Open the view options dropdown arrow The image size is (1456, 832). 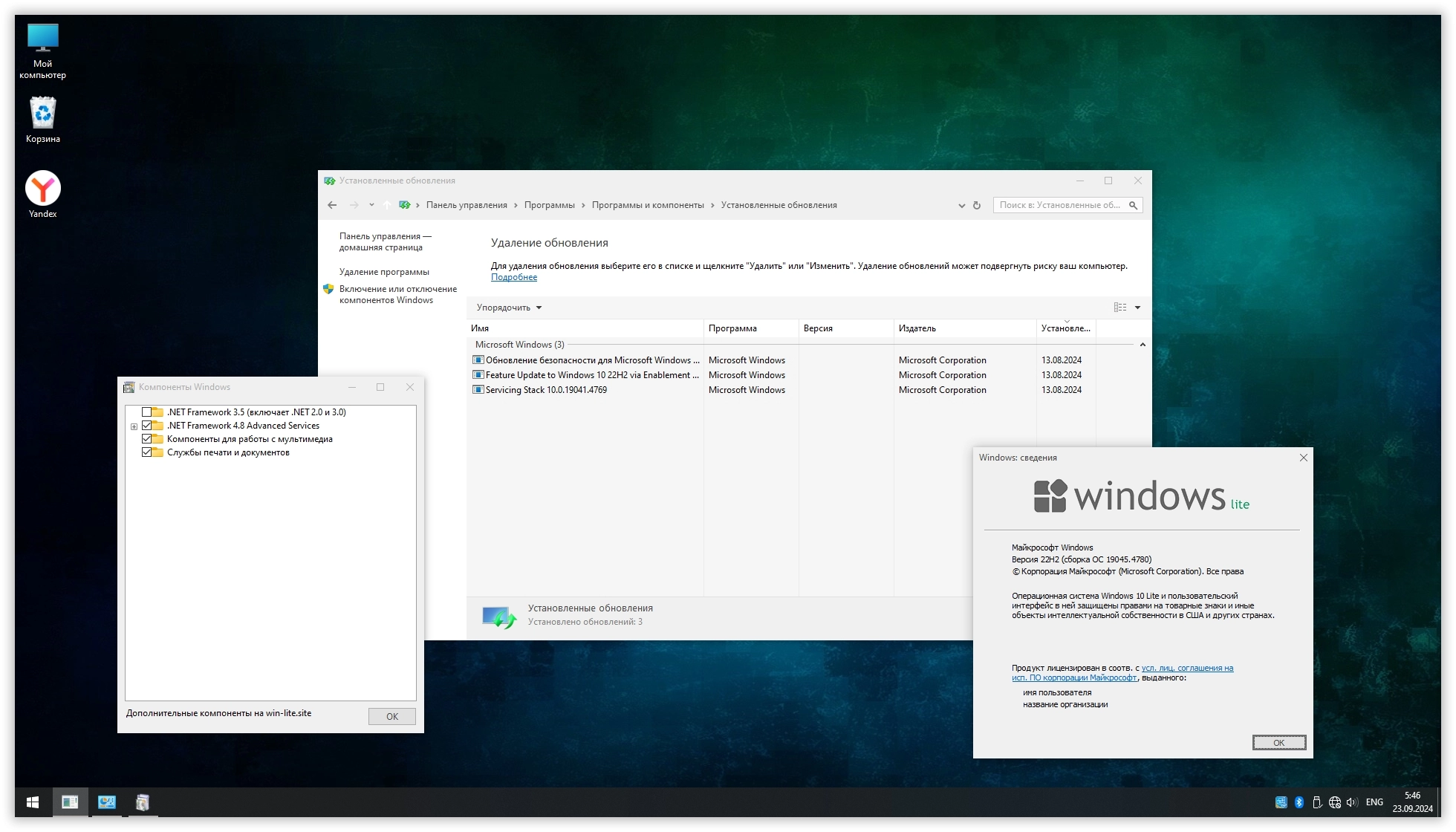pyautogui.click(x=1137, y=308)
